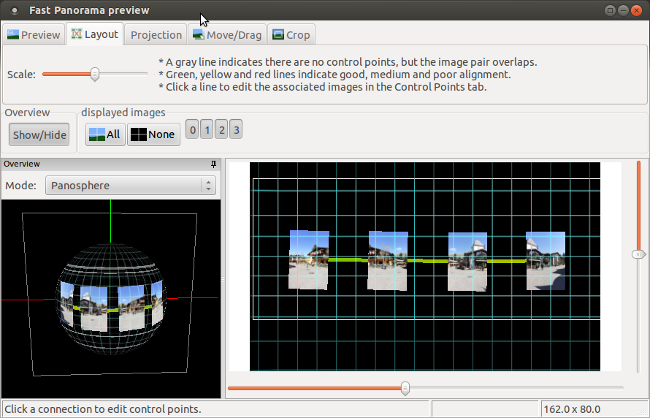This screenshot has width=650, height=418.
Task: Toggle the Show/Hide overview button
Action: [x=40, y=134]
